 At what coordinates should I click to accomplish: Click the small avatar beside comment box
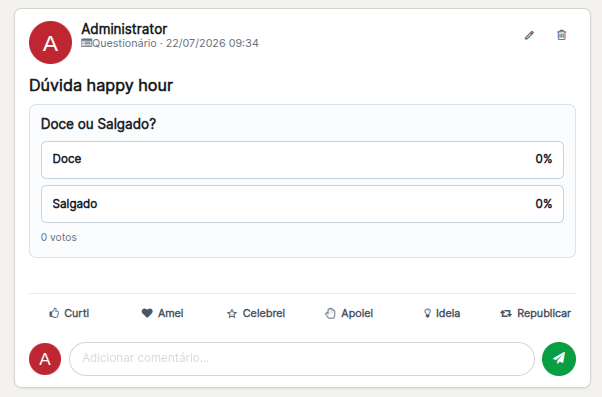pos(45,359)
